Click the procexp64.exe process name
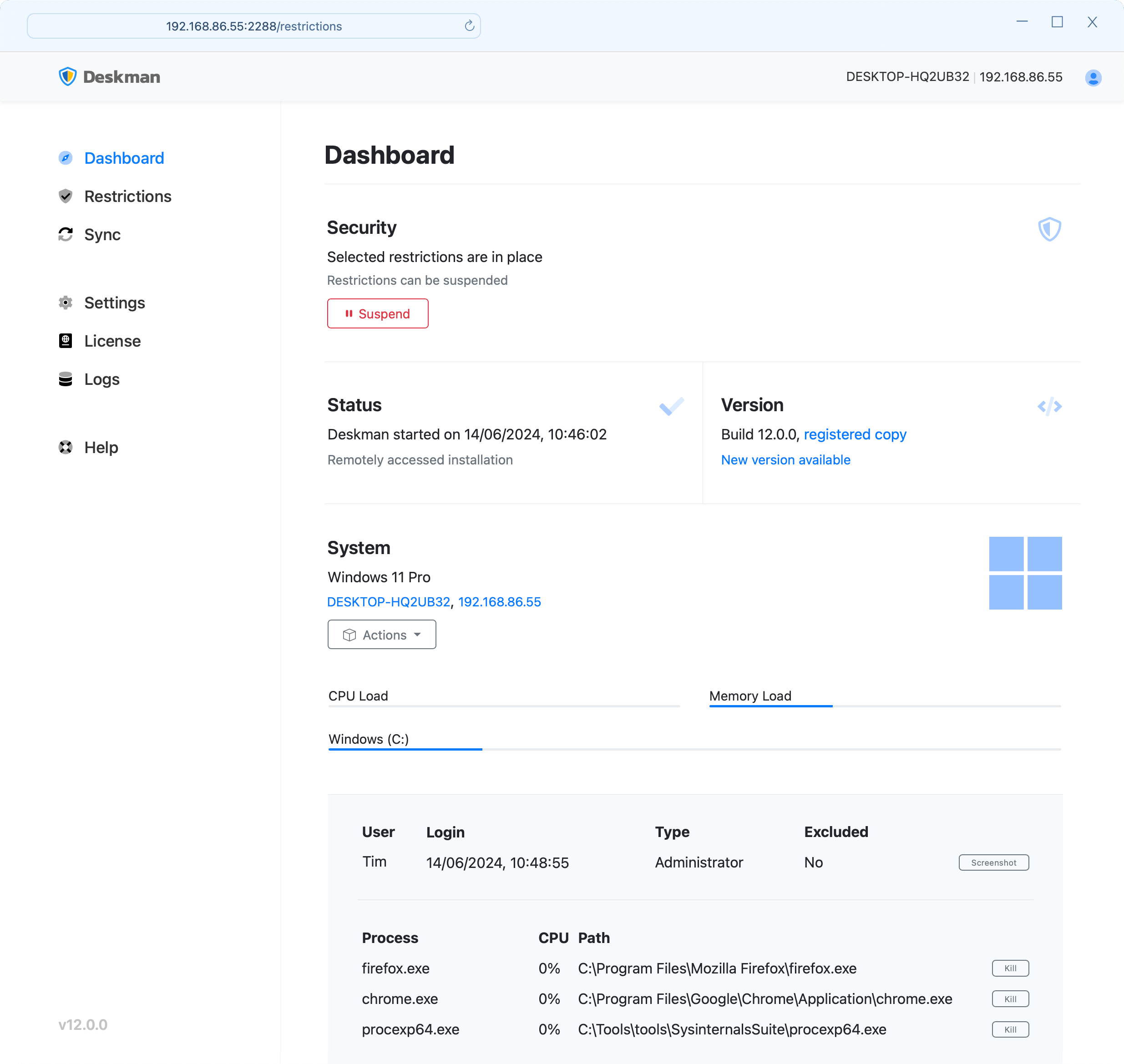Image resolution: width=1124 pixels, height=1064 pixels. [410, 1029]
